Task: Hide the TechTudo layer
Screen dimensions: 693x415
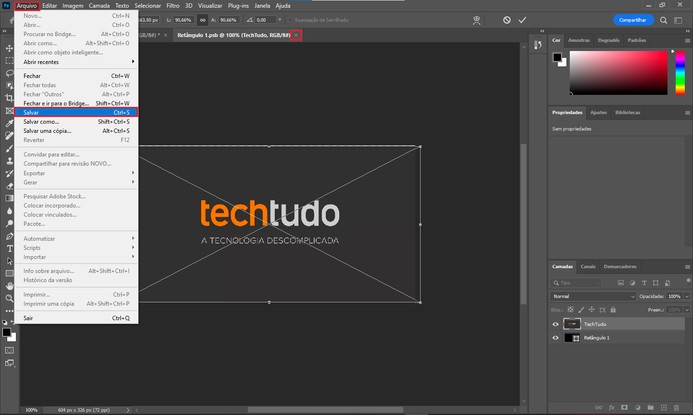Action: pos(556,324)
